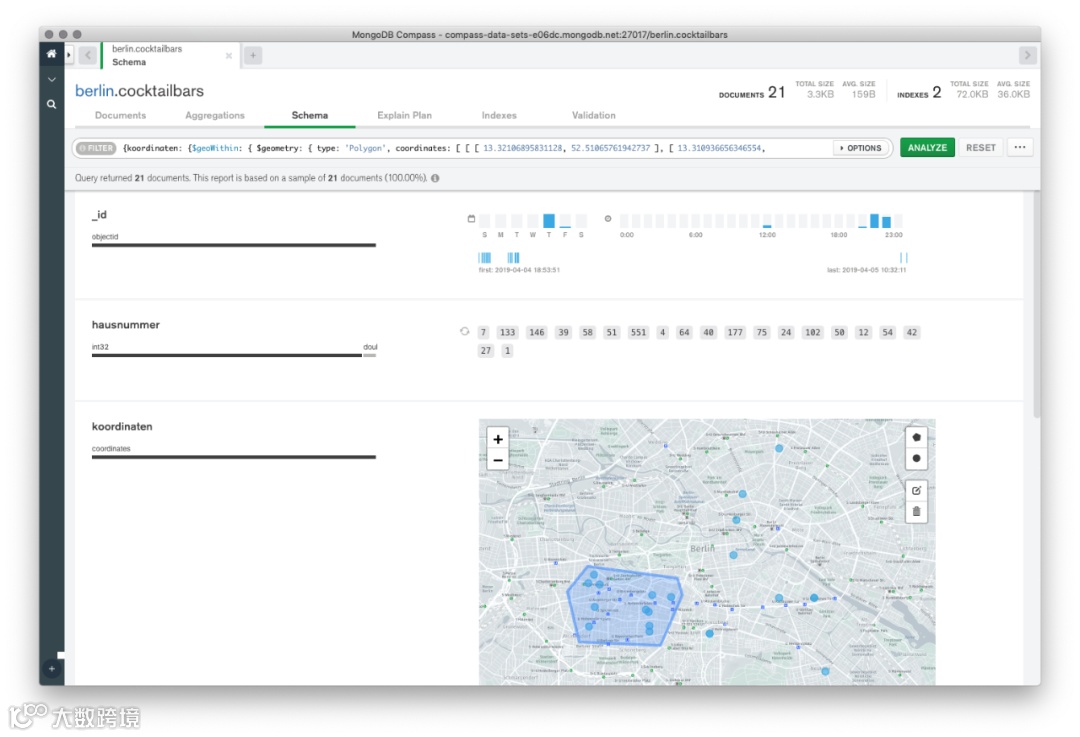Select hausnummer value 102
Image resolution: width=1080 pixels, height=737 pixels.
[813, 332]
